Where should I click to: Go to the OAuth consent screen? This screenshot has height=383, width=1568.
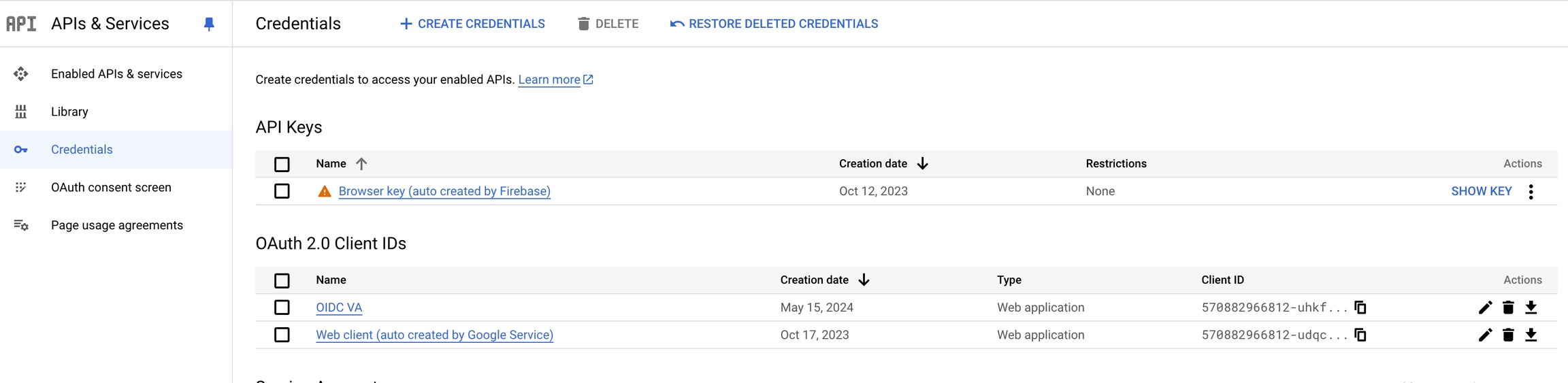pos(111,188)
